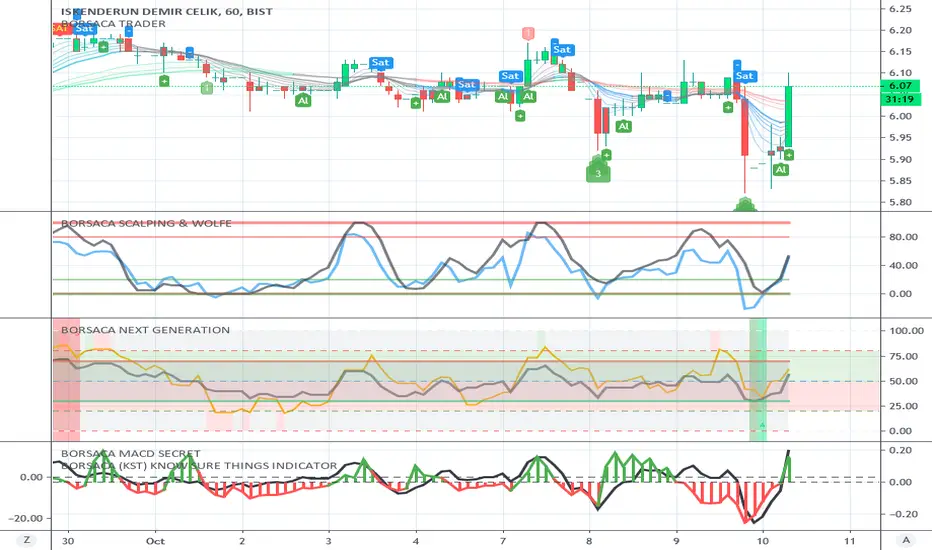Click the green highlighted zone in Next Generation pane
The width and height of the screenshot is (932, 550).
758,379
